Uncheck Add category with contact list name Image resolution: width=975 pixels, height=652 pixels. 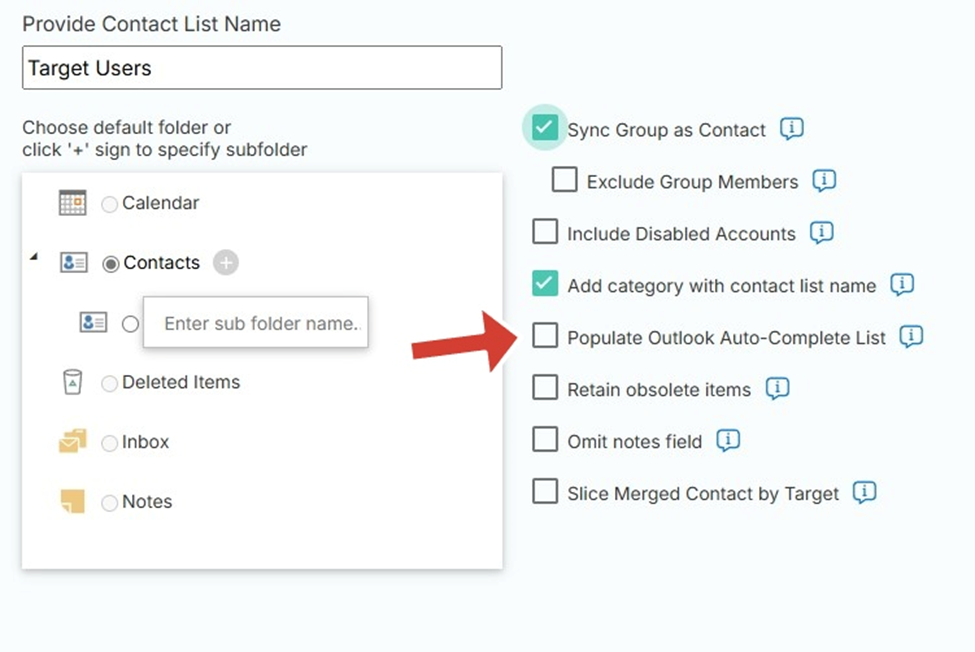pos(545,283)
